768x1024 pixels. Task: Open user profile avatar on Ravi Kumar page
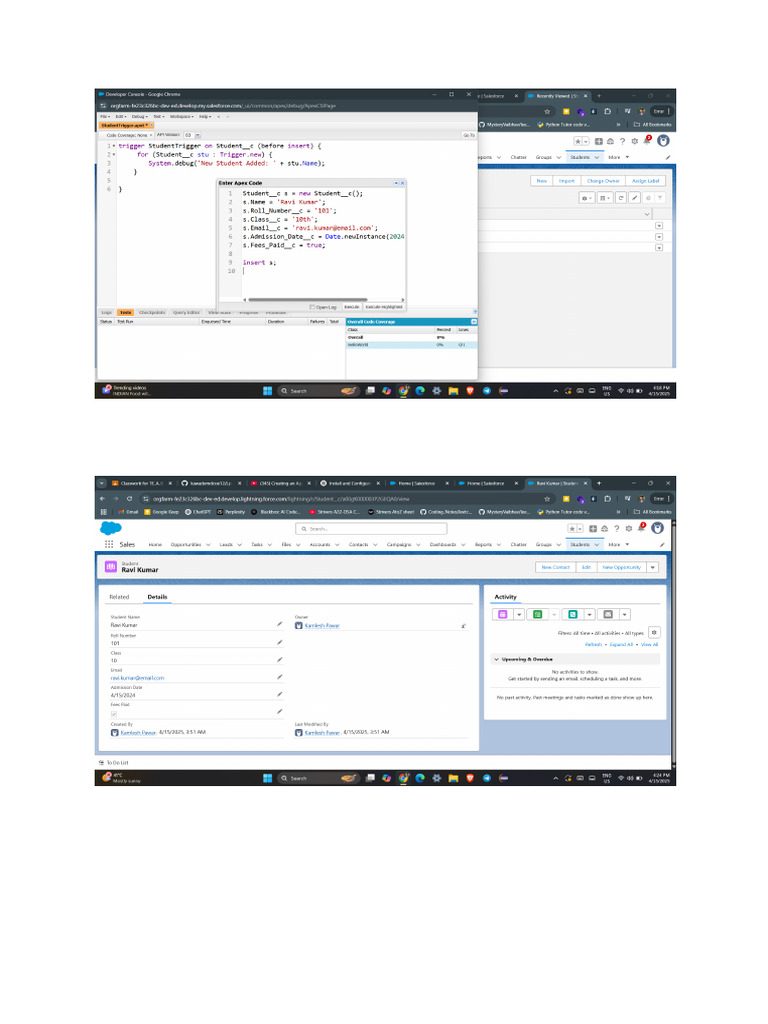[657, 528]
